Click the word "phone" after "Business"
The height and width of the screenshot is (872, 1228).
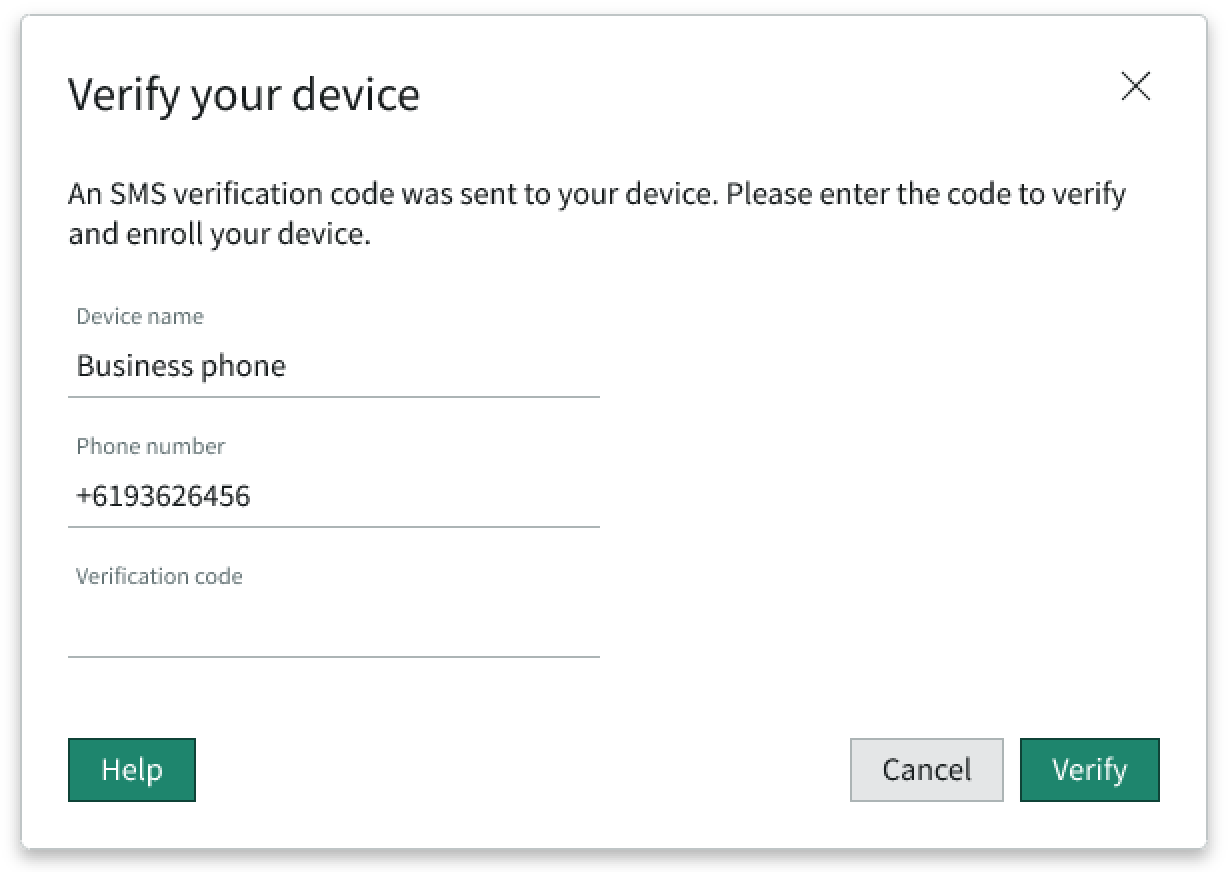243,367
